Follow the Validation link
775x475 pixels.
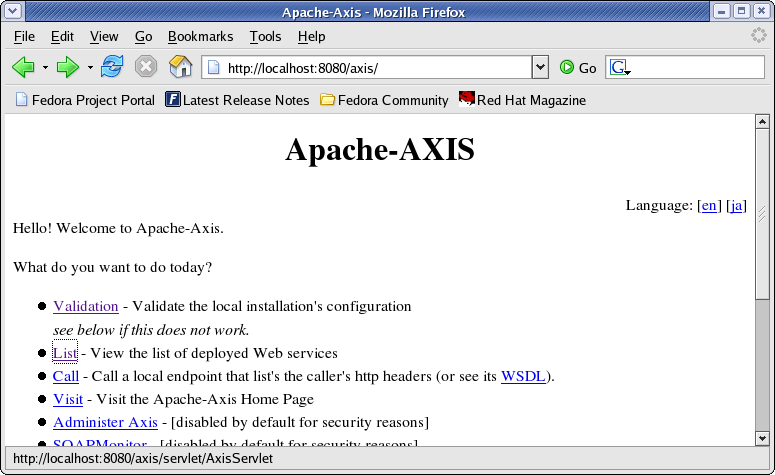(86, 306)
